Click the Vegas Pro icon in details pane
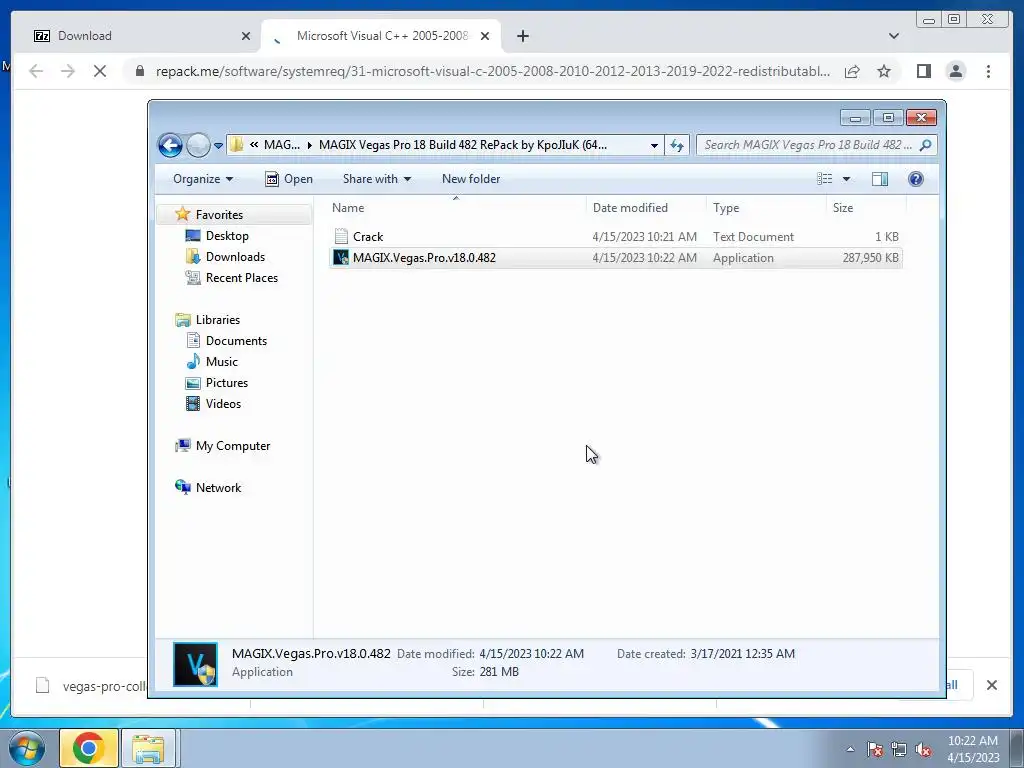1024x768 pixels. coord(195,665)
